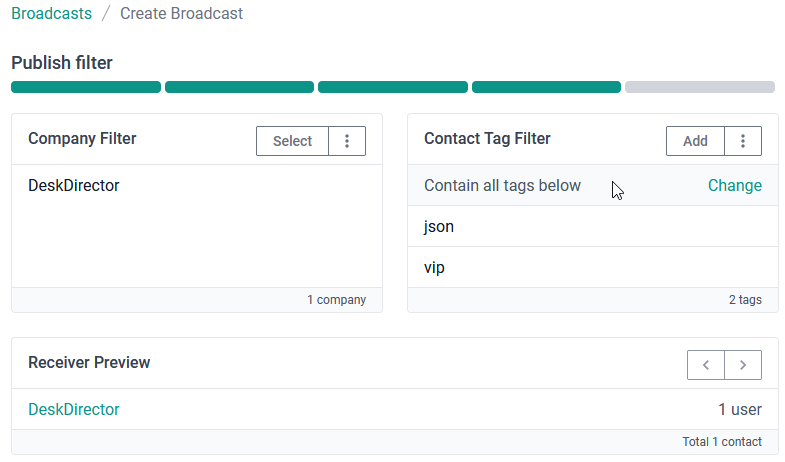The height and width of the screenshot is (462, 785).
Task: Click the Select button in Company Filter
Action: [x=292, y=141]
